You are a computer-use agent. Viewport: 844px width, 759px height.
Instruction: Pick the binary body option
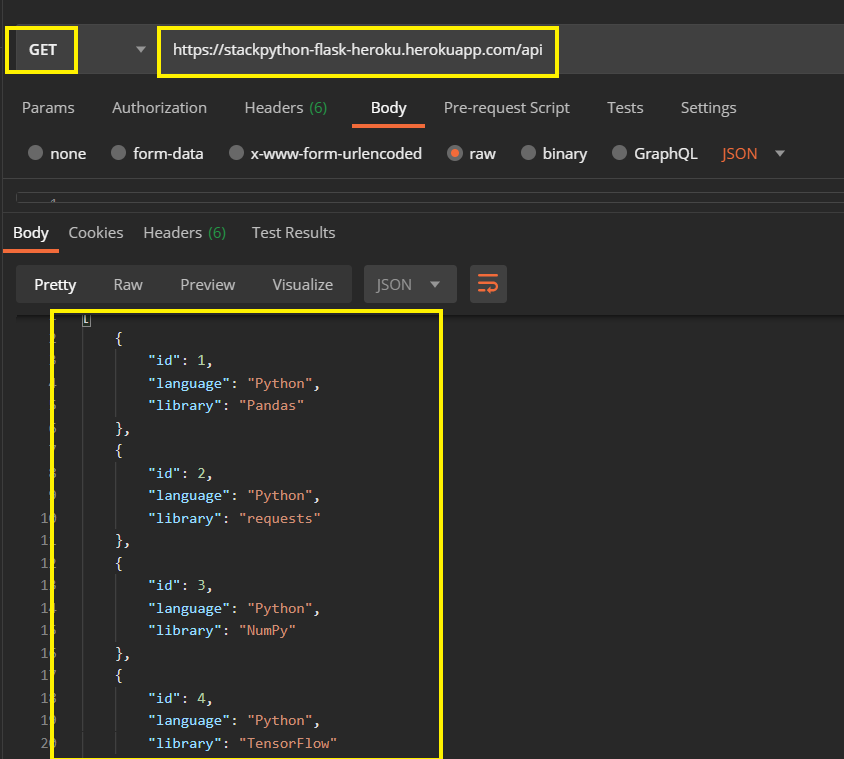point(529,153)
